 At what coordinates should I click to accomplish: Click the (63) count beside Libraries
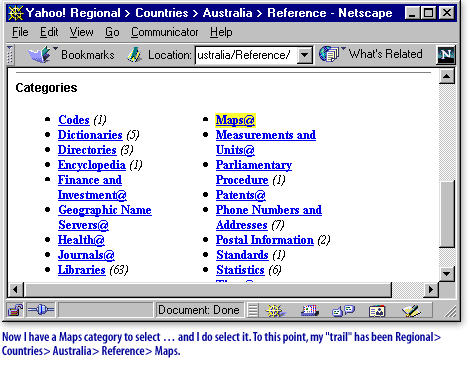[x=119, y=270]
